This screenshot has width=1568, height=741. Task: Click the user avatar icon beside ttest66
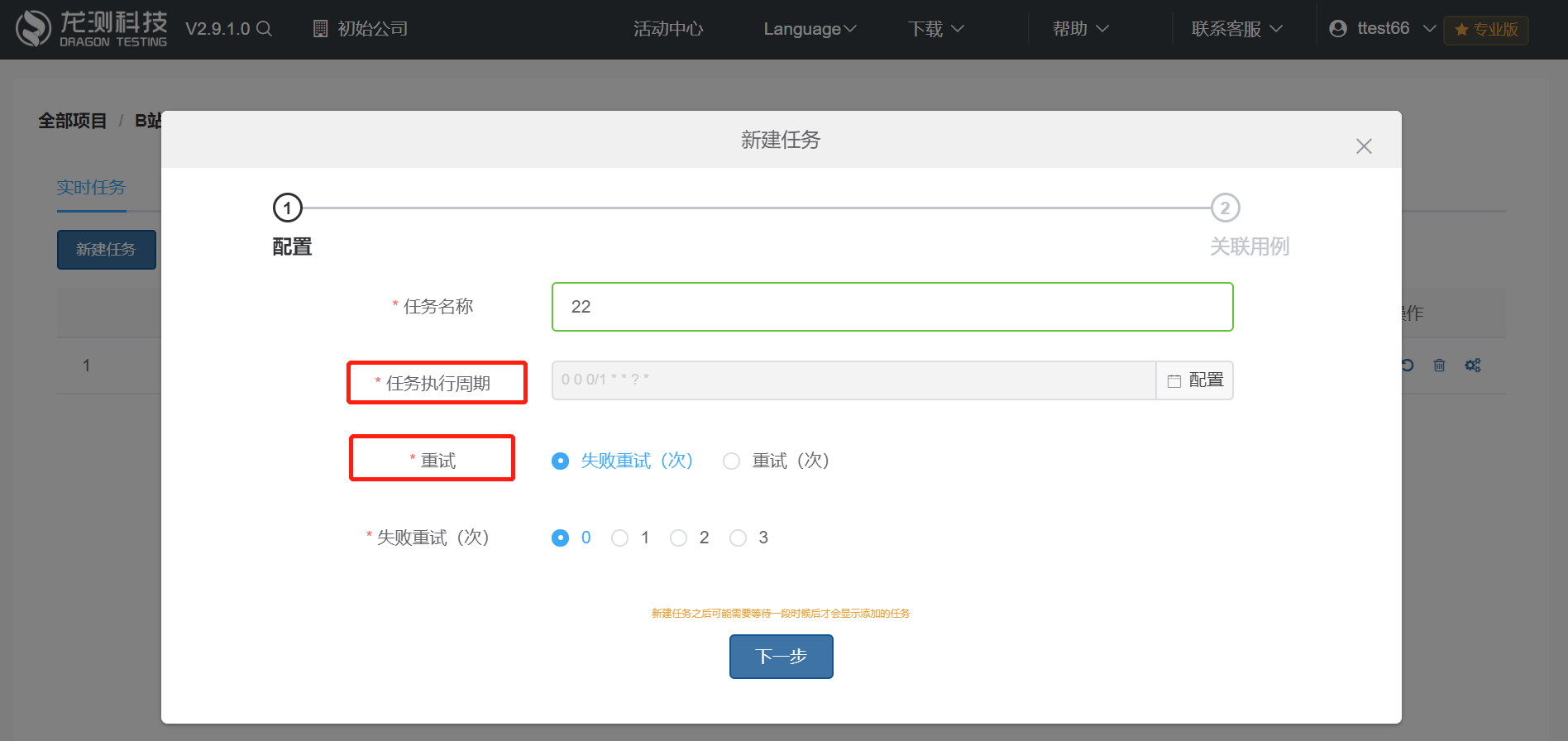pyautogui.click(x=1338, y=29)
